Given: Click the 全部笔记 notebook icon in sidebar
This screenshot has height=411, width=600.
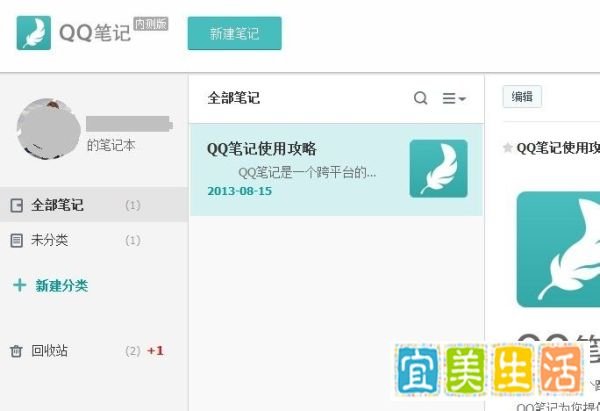Looking at the screenshot, I should coord(16,206).
